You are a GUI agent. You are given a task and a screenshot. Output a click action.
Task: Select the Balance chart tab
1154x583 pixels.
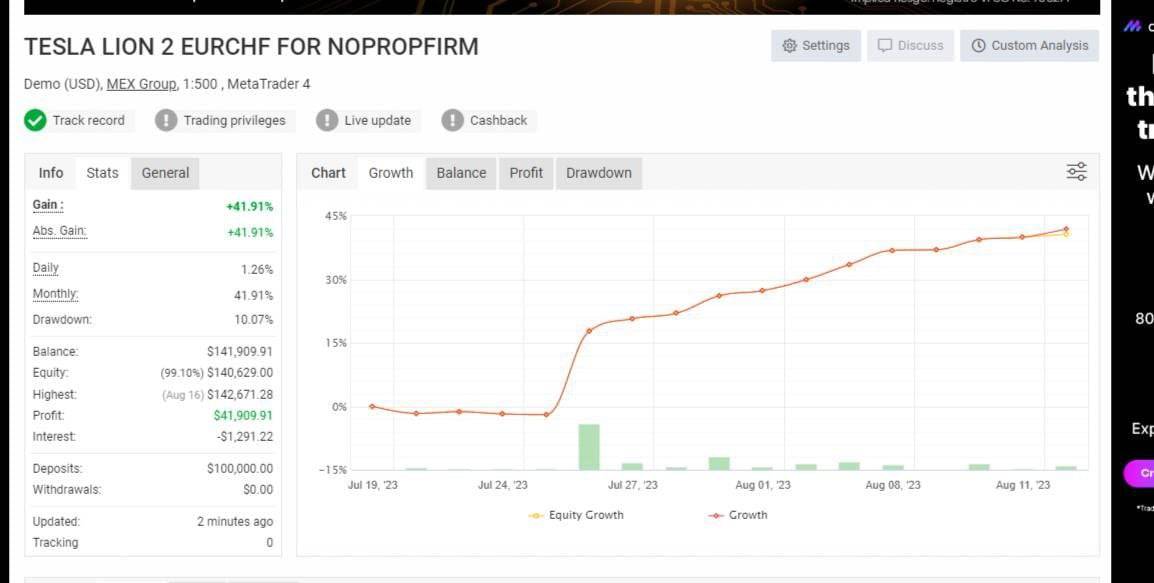tap(461, 173)
